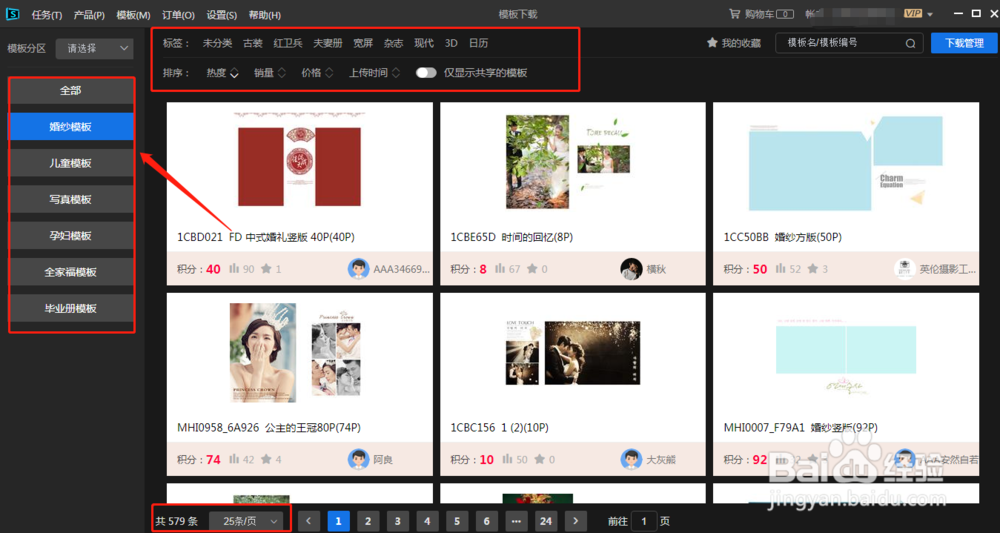The image size is (1000, 533).
Task: Sort templates by 热度
Action: point(222,73)
